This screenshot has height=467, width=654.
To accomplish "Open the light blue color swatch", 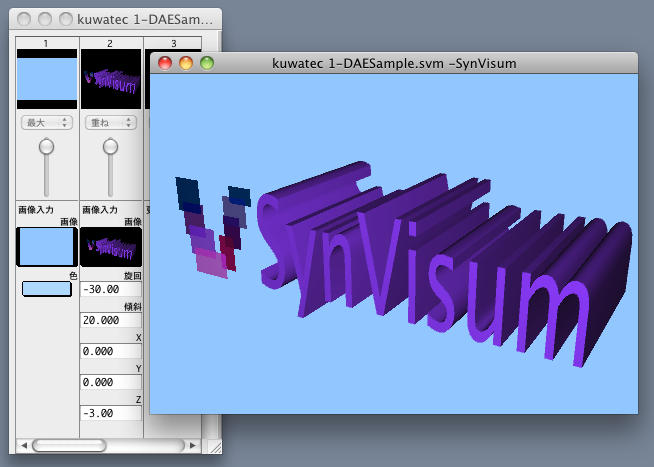I will tap(47, 289).
